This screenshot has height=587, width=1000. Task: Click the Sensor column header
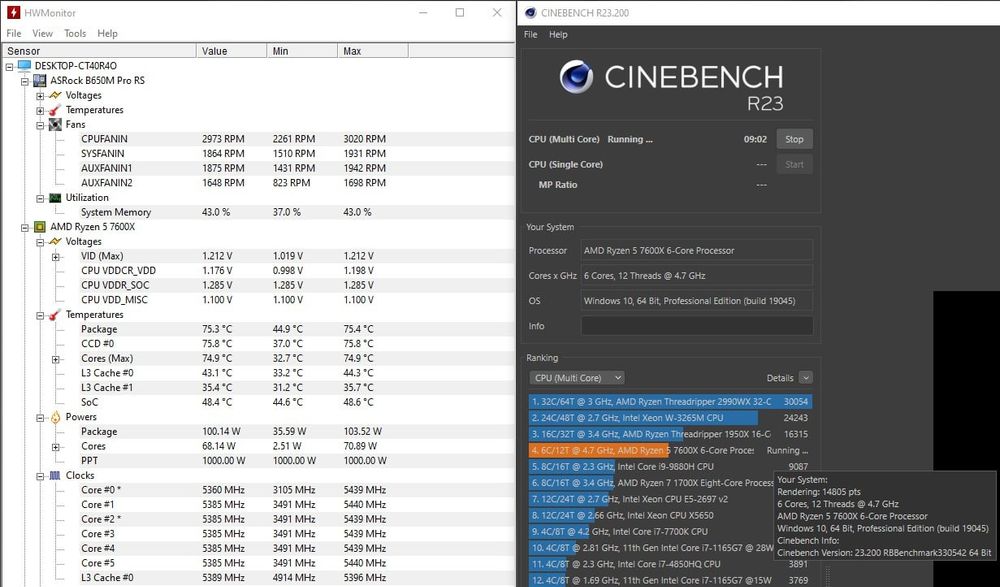(x=99, y=51)
